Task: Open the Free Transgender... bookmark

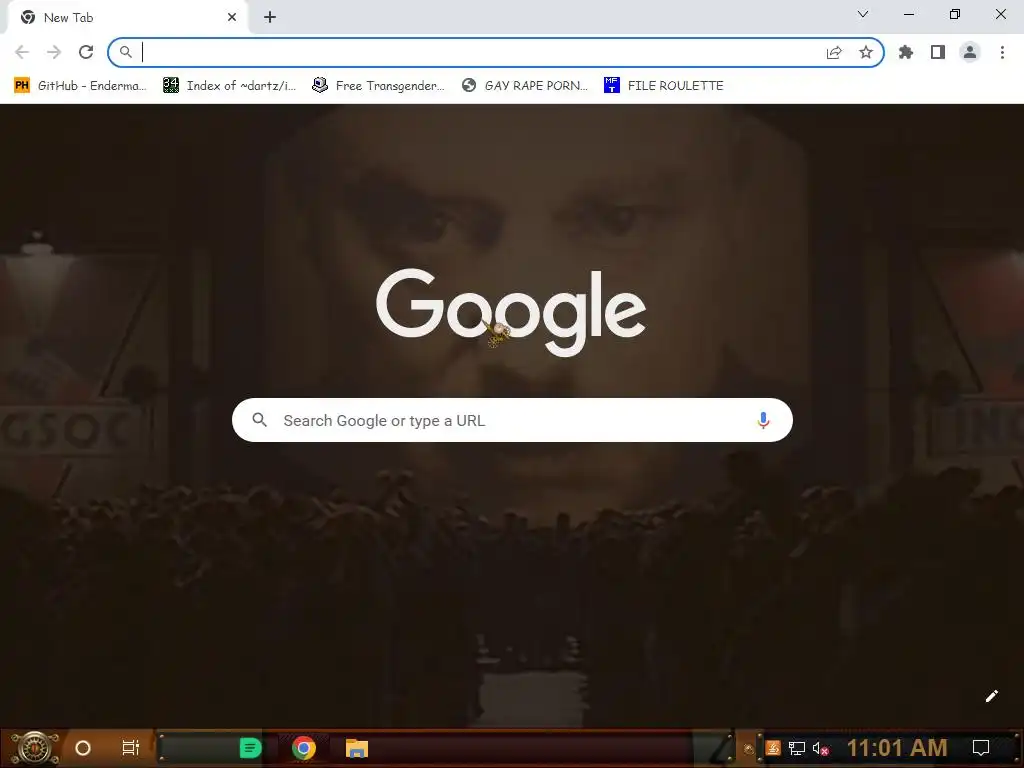Action: 378,86
